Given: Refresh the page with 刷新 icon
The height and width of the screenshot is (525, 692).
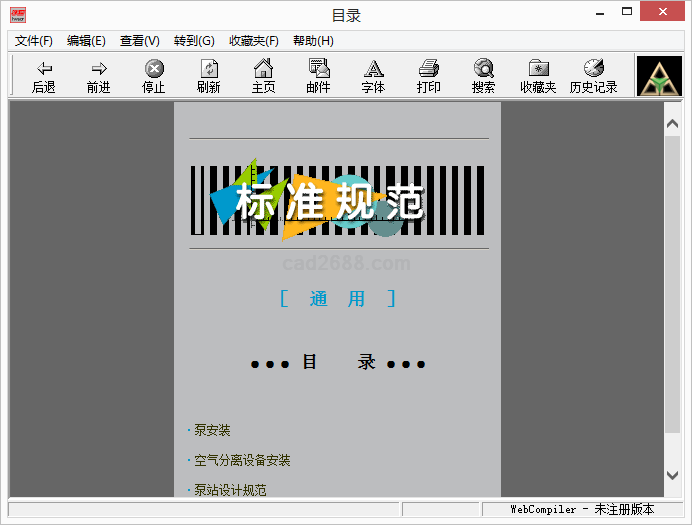Looking at the screenshot, I should pyautogui.click(x=208, y=69).
